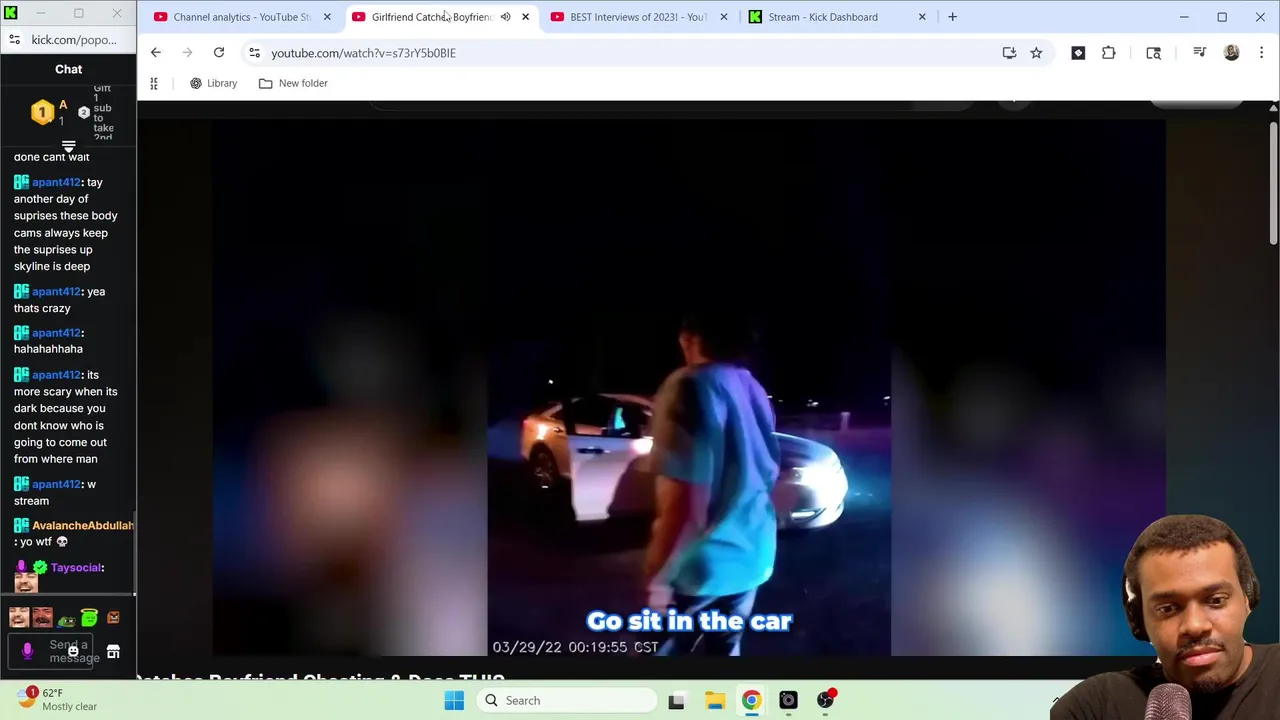Open Google Chrome from the taskbar

pos(751,700)
